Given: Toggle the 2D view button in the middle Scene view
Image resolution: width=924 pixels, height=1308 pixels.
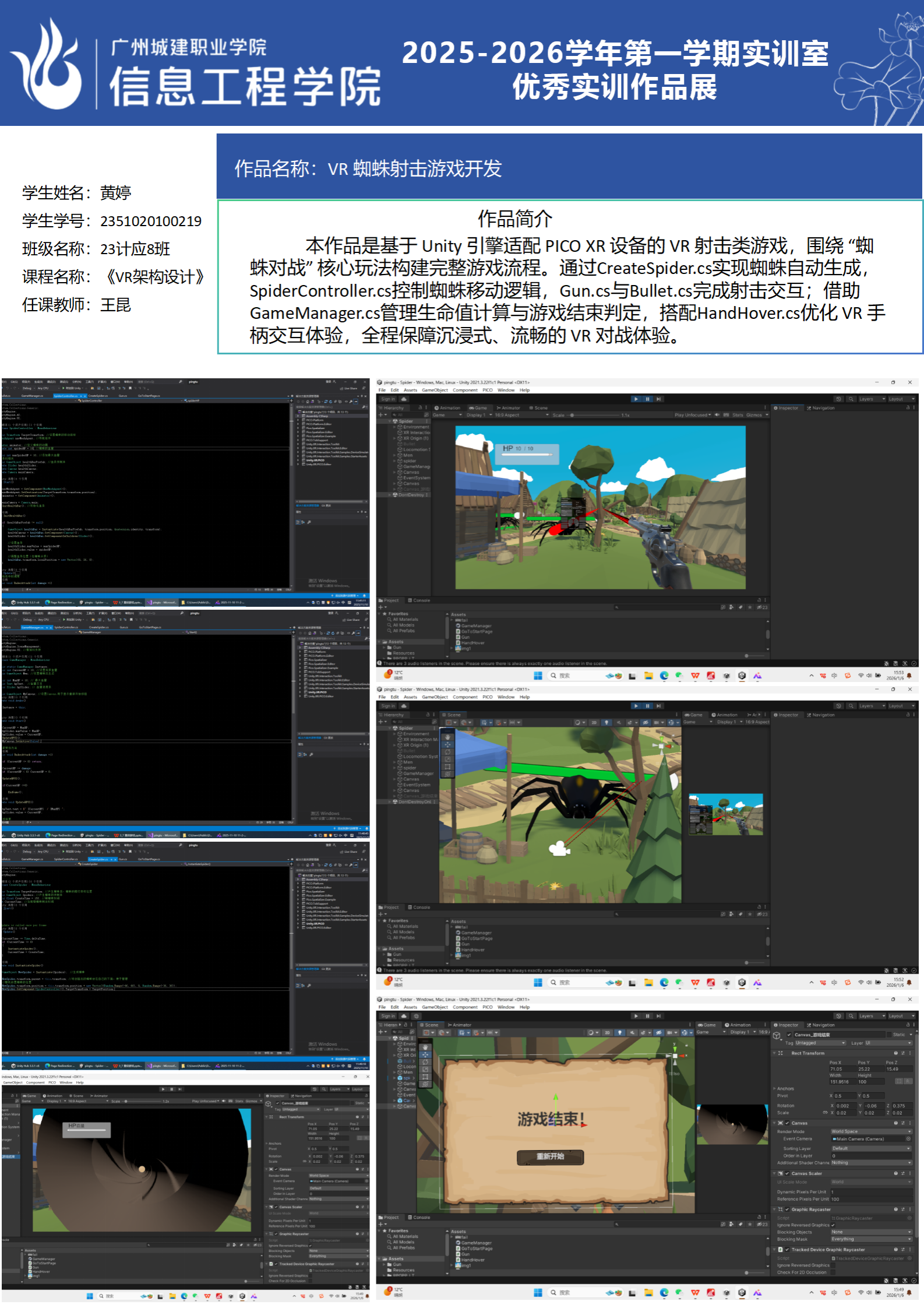Looking at the screenshot, I should tap(594, 722).
